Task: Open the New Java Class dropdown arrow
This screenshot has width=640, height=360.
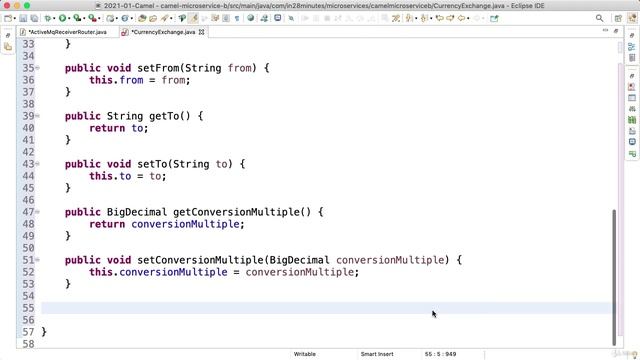Action: click(131, 18)
